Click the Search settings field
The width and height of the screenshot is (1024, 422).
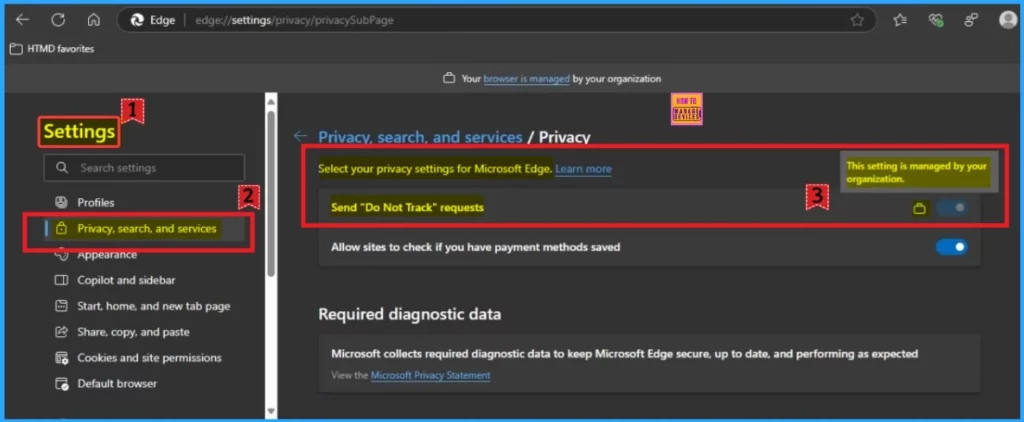[144, 168]
